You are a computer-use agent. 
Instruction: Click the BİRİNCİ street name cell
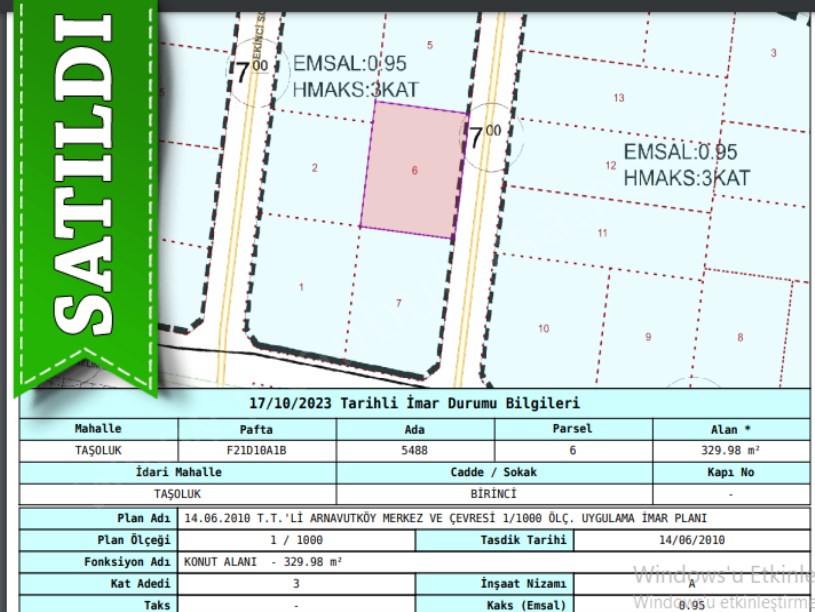click(x=492, y=494)
